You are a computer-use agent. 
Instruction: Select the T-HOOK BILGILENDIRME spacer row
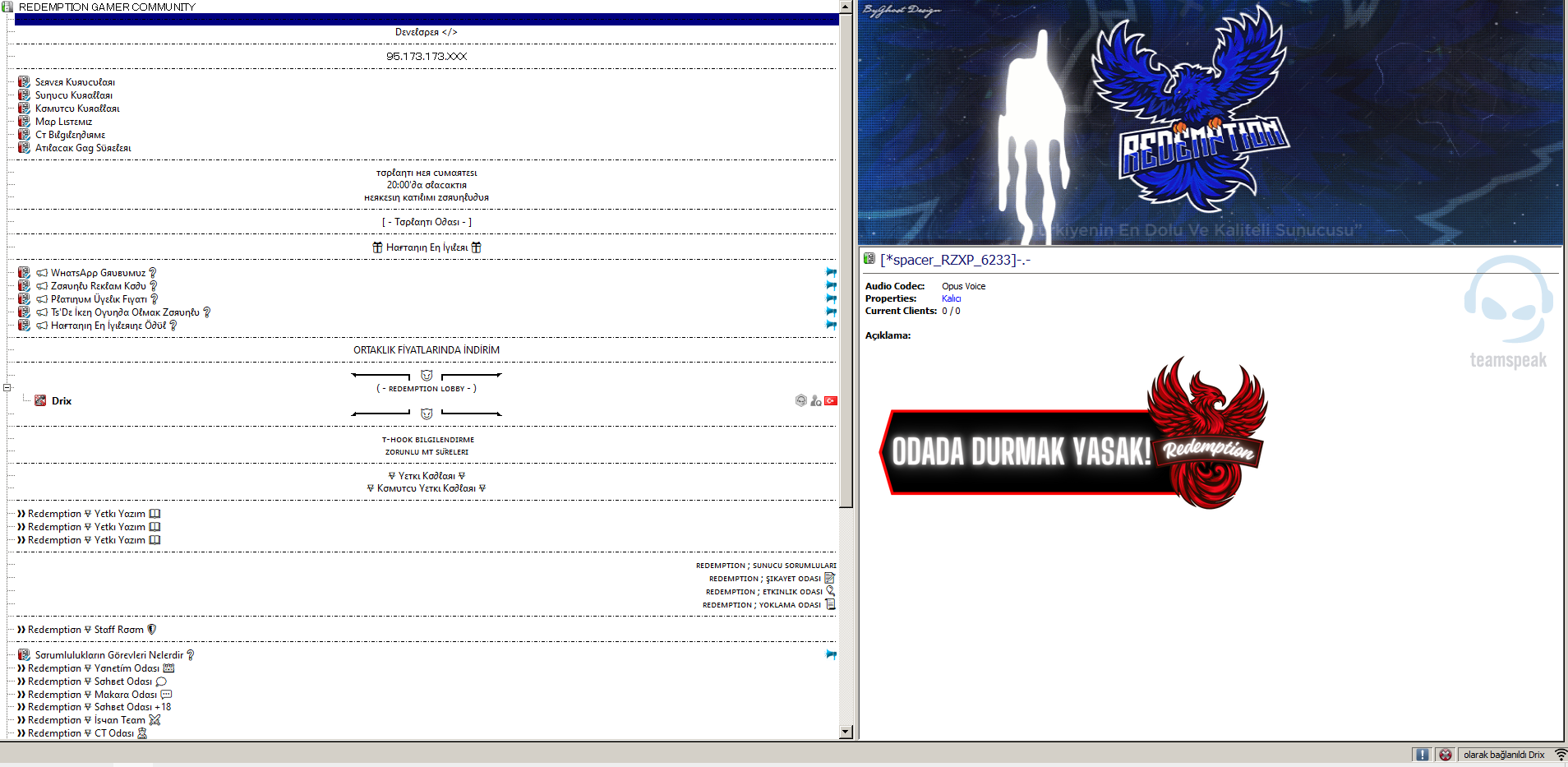click(x=427, y=440)
